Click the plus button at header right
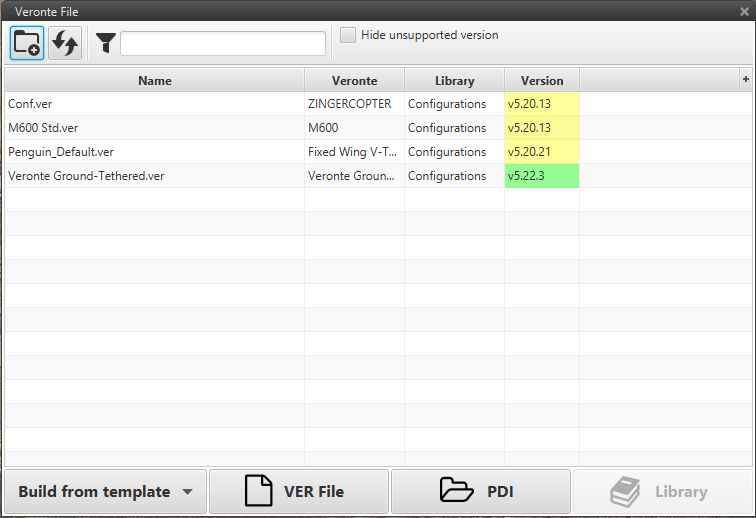Screen dimensions: 756x518 pyautogui.click(x=746, y=79)
